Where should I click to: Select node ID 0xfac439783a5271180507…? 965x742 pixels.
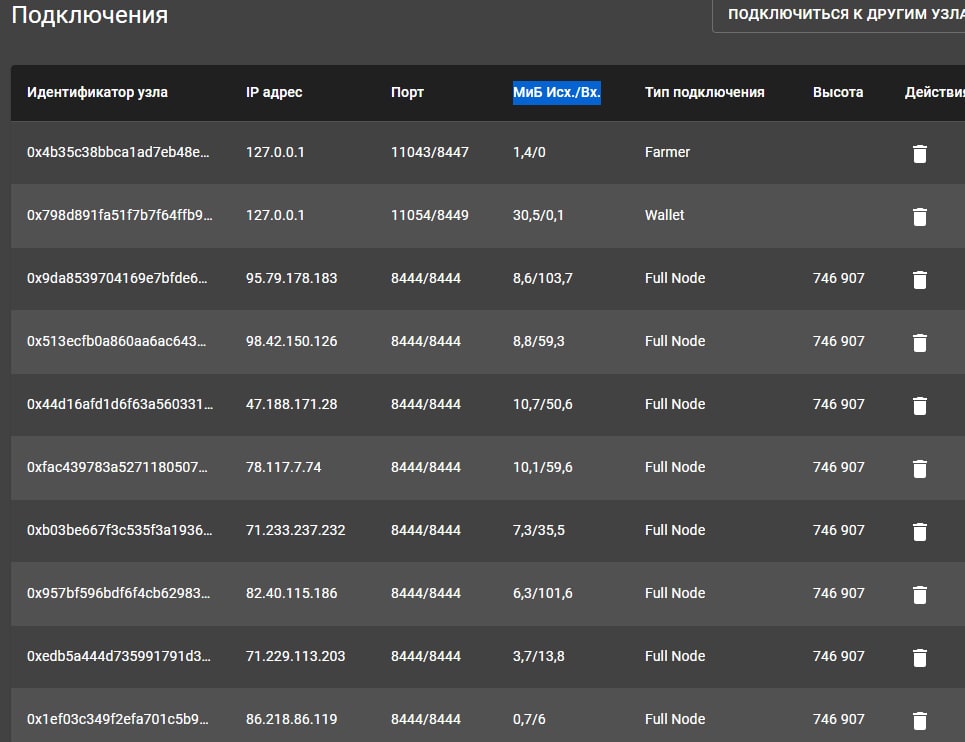[117, 467]
